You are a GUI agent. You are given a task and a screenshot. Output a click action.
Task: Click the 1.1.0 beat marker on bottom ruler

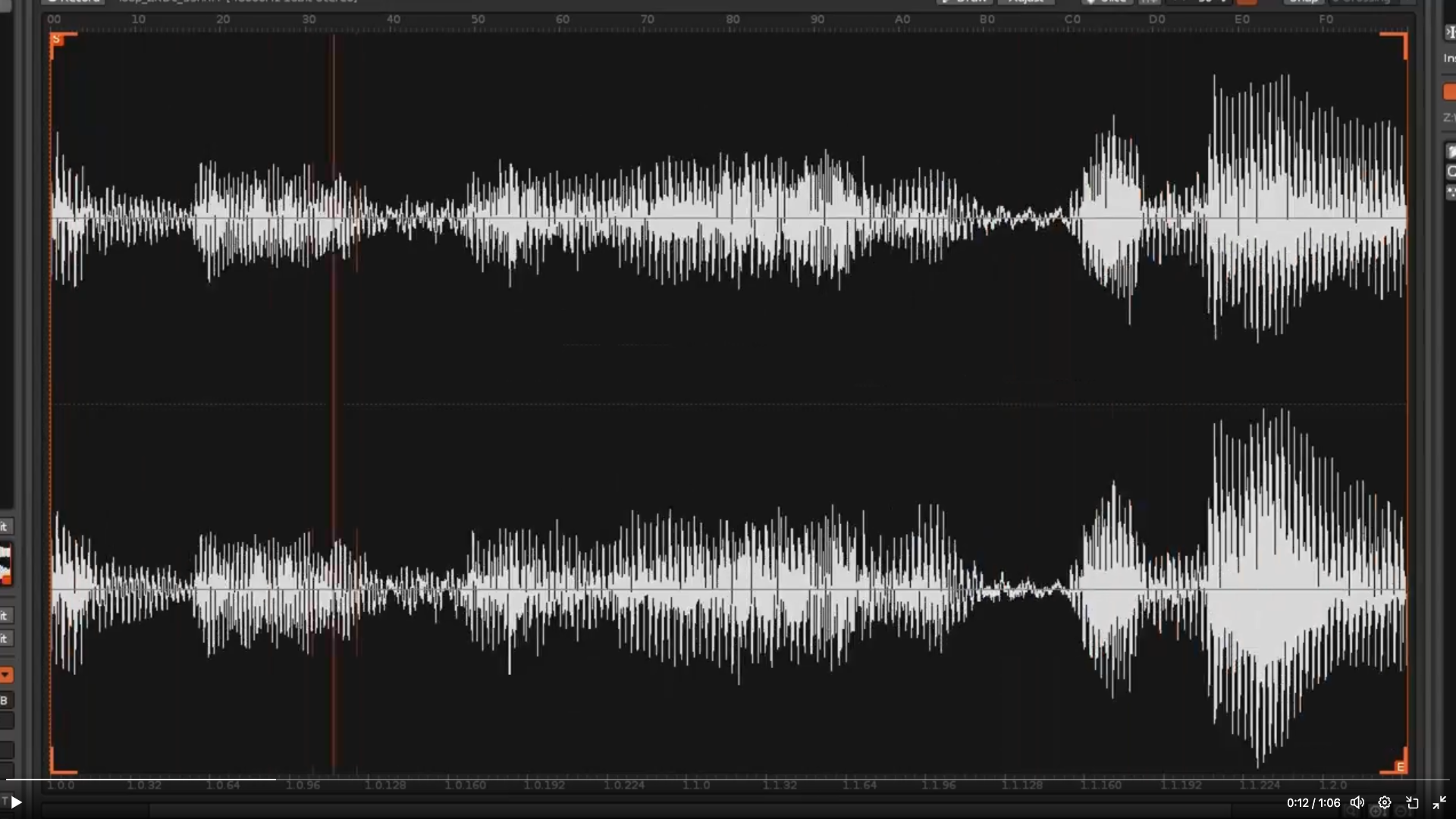tap(695, 785)
